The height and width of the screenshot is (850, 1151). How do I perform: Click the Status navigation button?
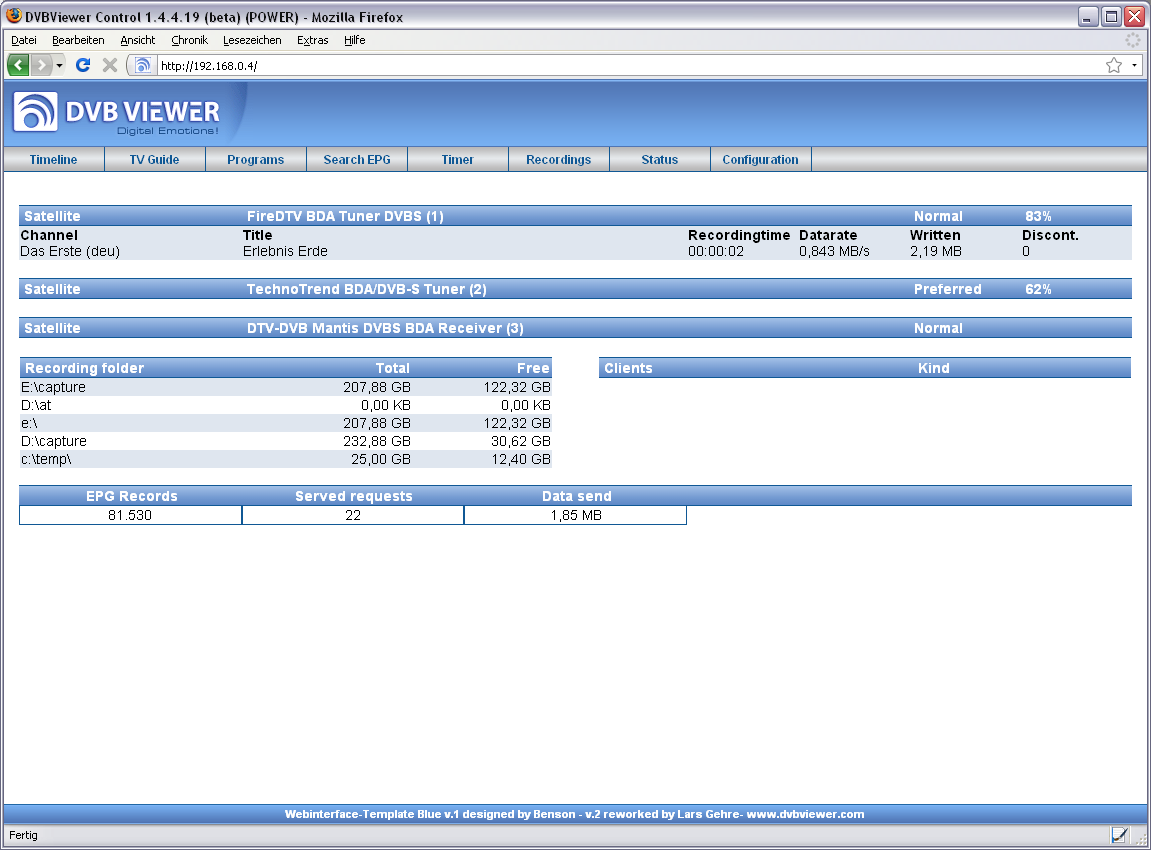click(x=659, y=160)
